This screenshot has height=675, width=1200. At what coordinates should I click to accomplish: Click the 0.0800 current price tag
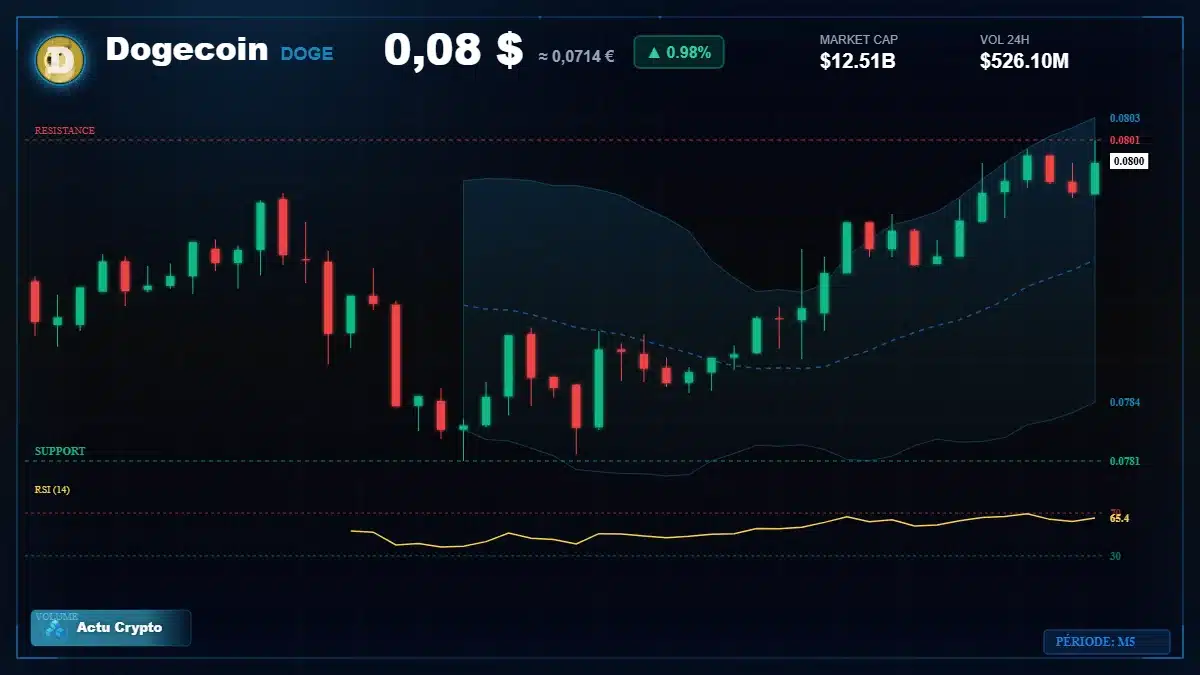coord(1129,161)
